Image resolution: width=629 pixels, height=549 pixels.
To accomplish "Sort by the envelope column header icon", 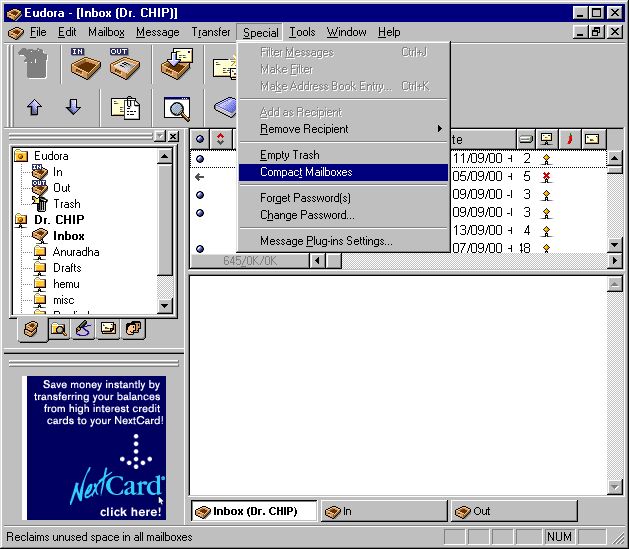I will point(593,139).
